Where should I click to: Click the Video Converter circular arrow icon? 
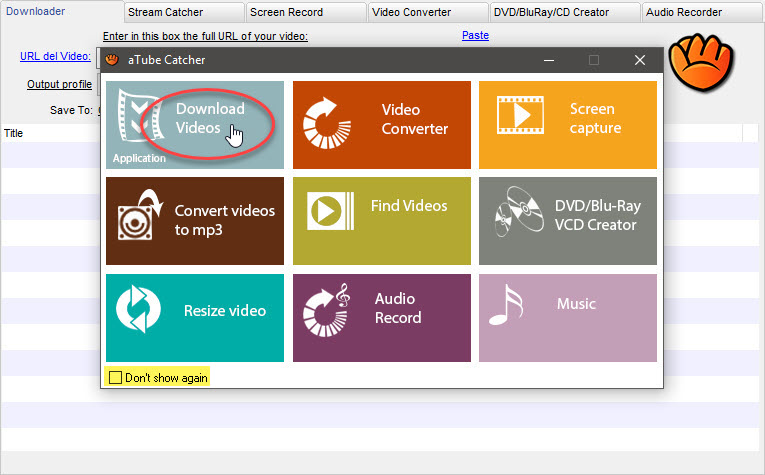click(326, 123)
